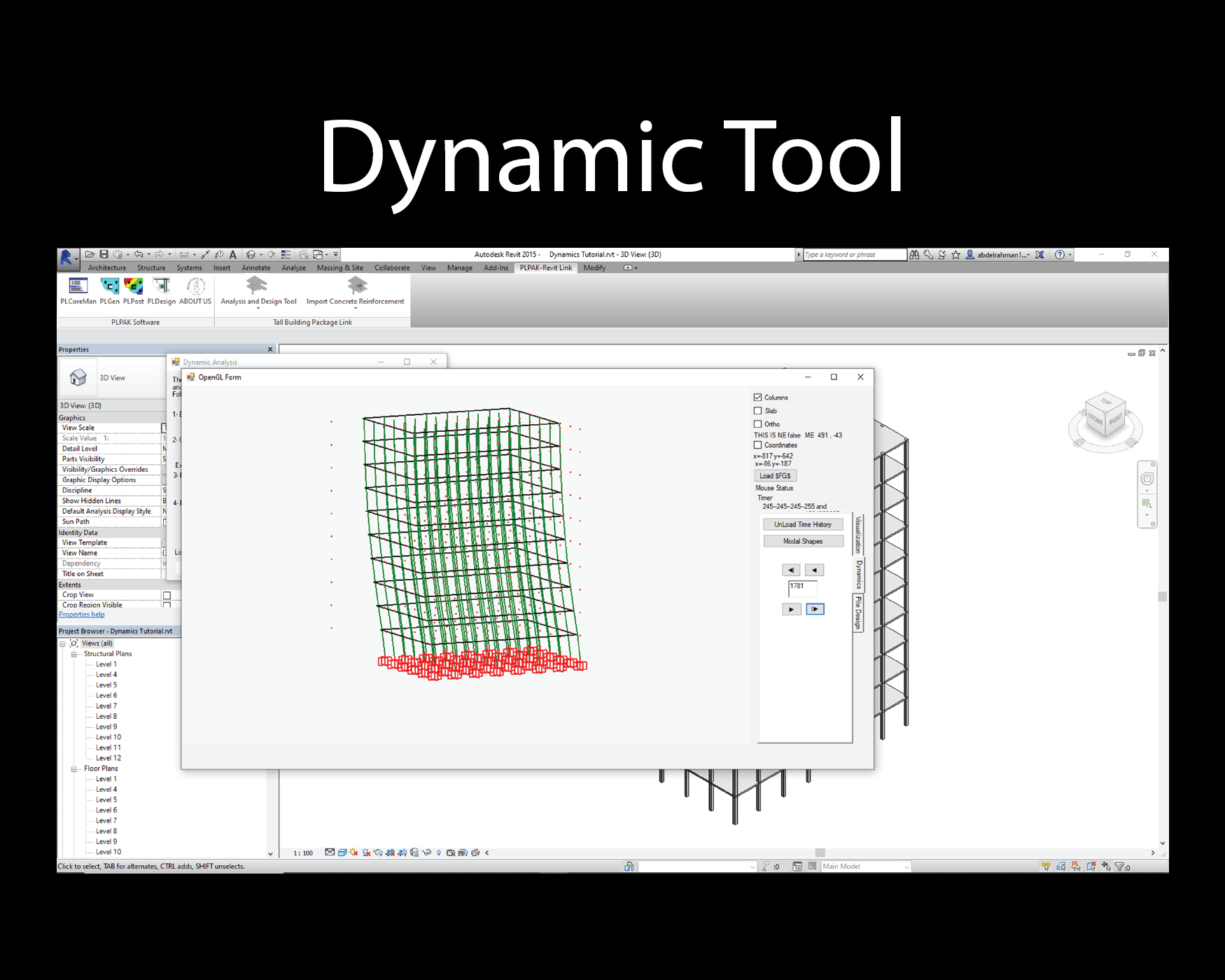Open the Analysis and Design Tool dropdown

pyautogui.click(x=258, y=308)
